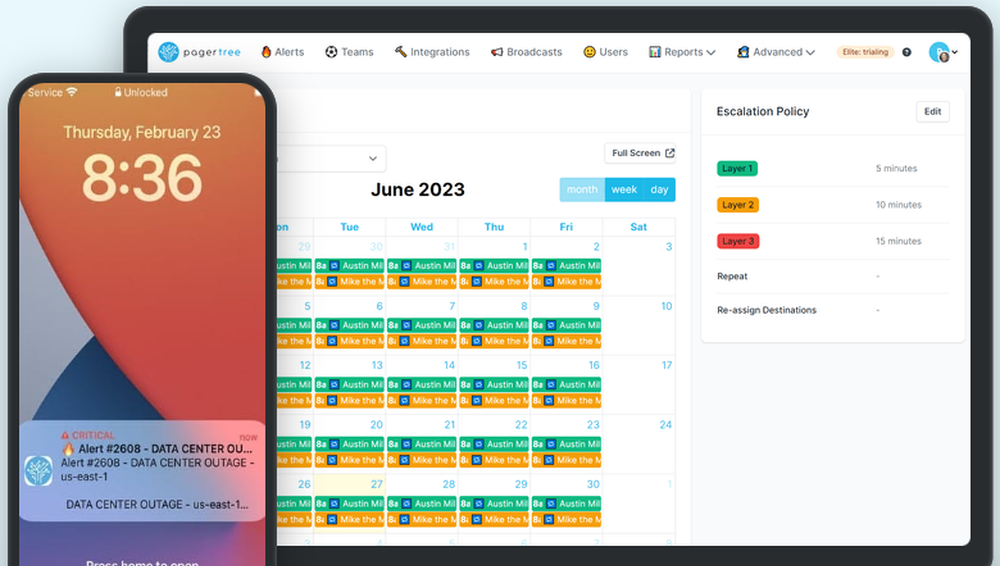The image size is (1000, 566).
Task: Click the Repeat row label
Action: pos(732,276)
